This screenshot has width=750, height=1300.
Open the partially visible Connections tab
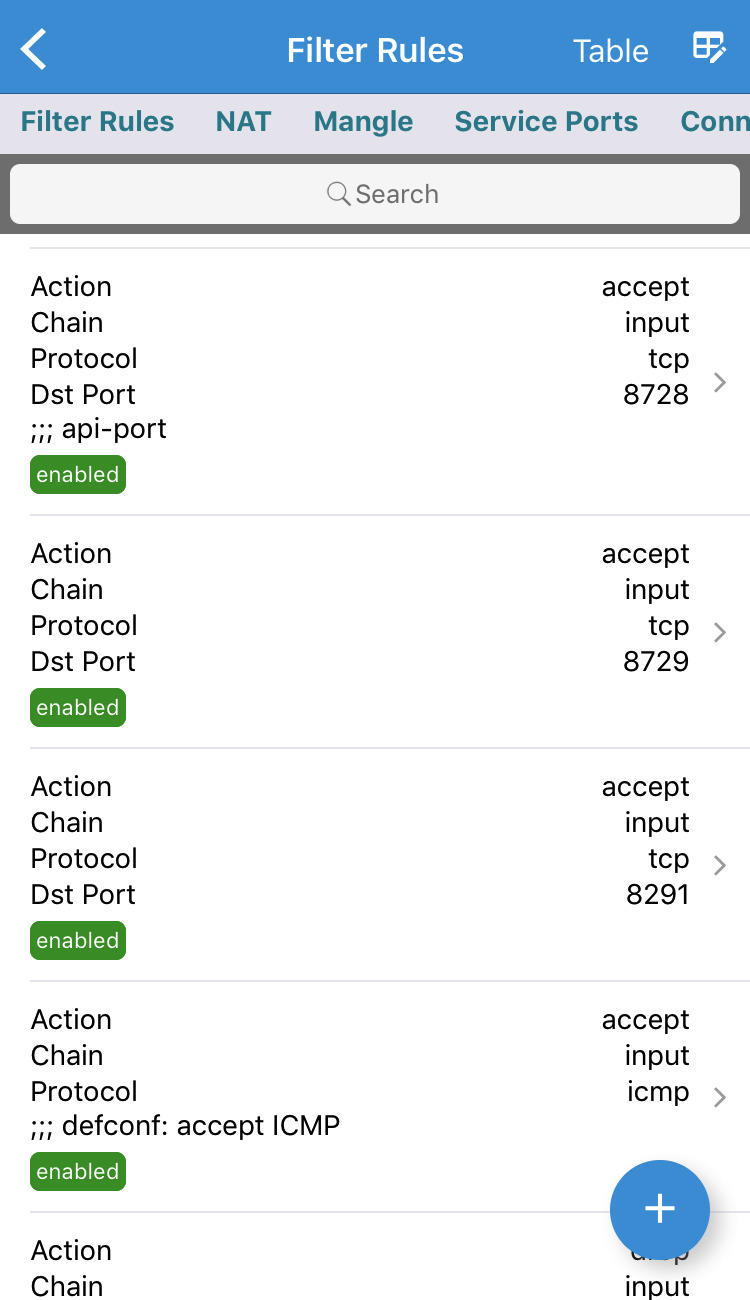tap(714, 122)
